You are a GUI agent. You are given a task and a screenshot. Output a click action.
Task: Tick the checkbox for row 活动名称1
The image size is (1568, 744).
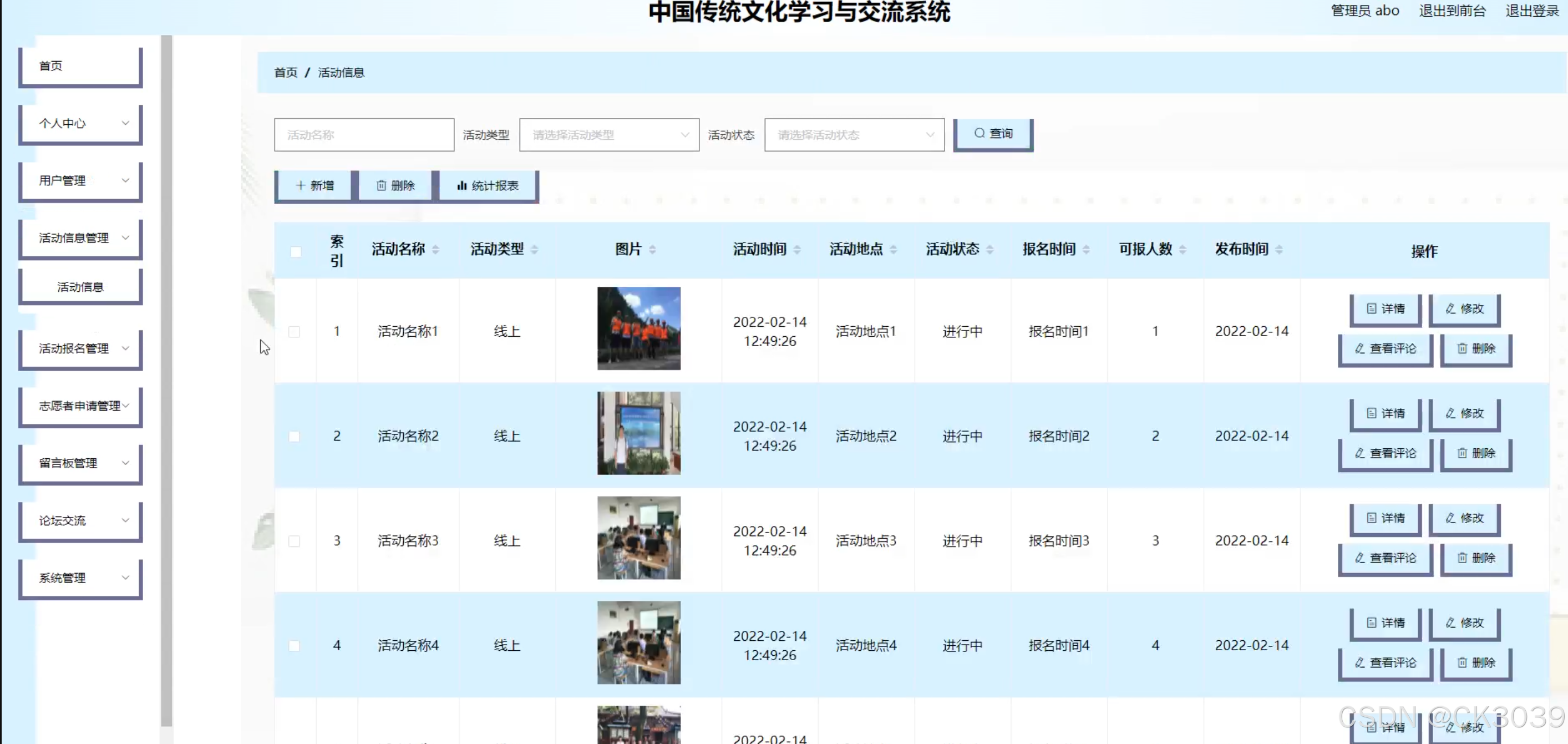coord(294,332)
